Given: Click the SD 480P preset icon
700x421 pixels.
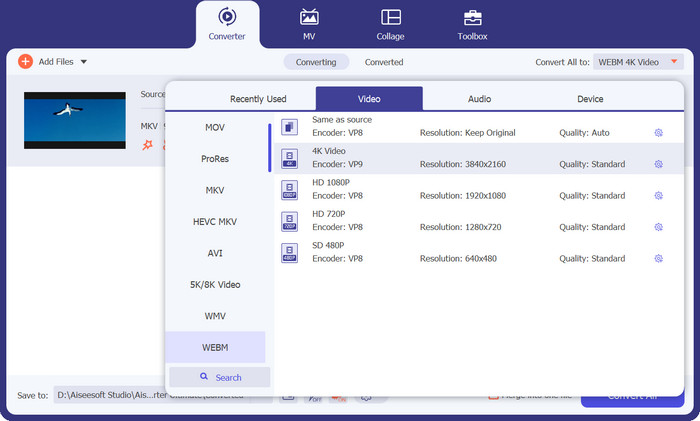Looking at the screenshot, I should pos(289,253).
